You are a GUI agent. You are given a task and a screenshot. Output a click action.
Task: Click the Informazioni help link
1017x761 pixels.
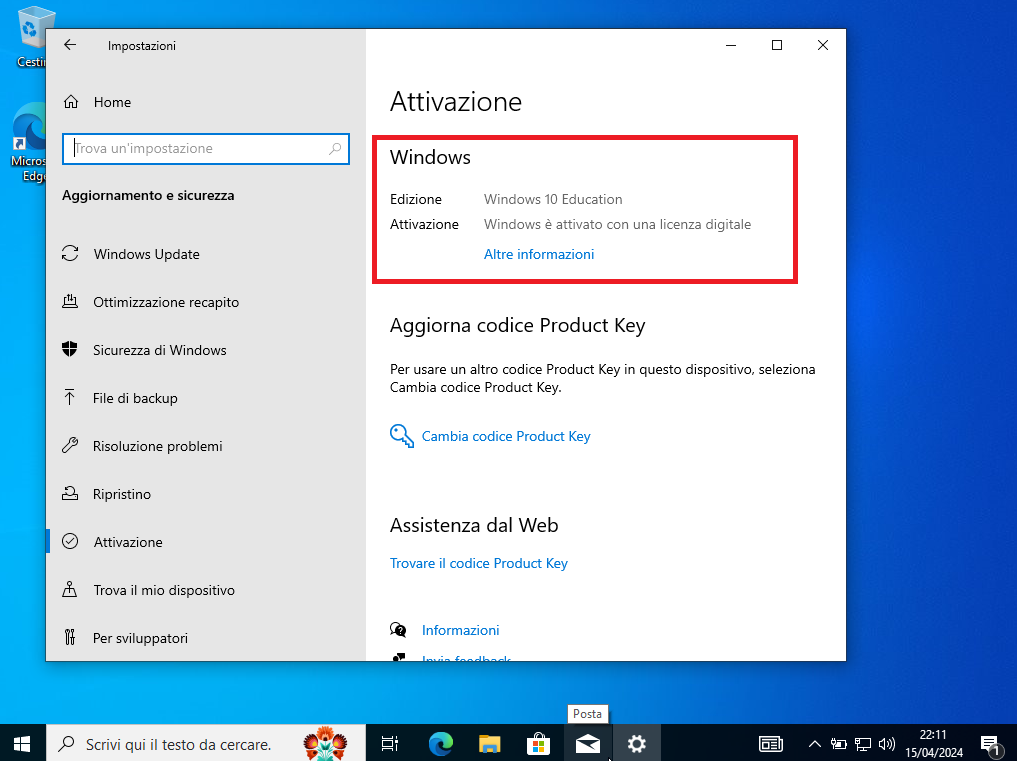[461, 630]
